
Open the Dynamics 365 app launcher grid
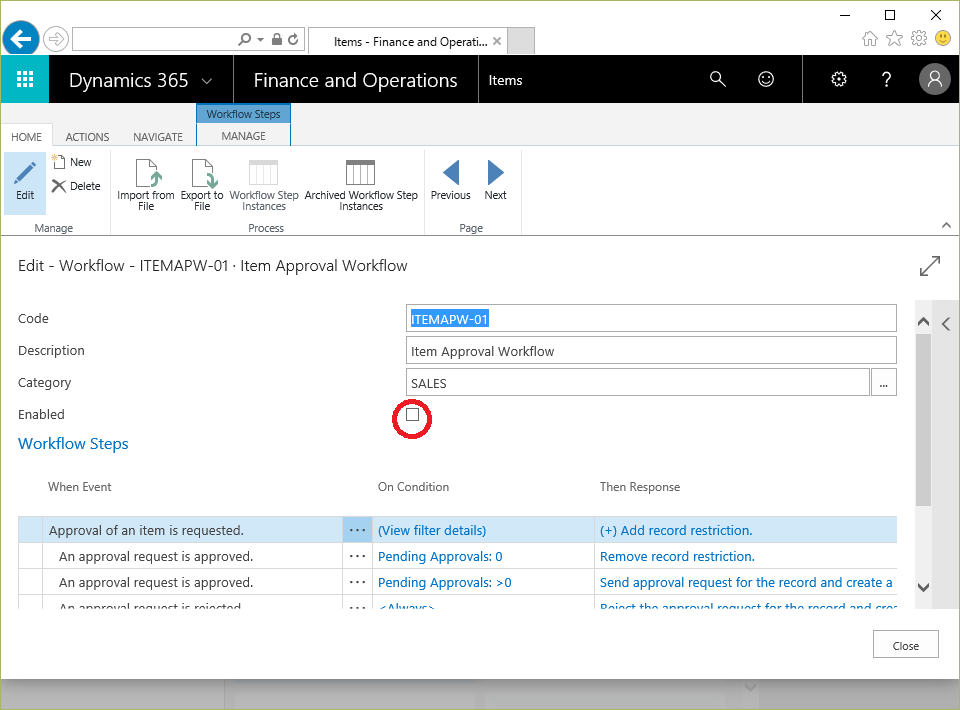(24, 79)
